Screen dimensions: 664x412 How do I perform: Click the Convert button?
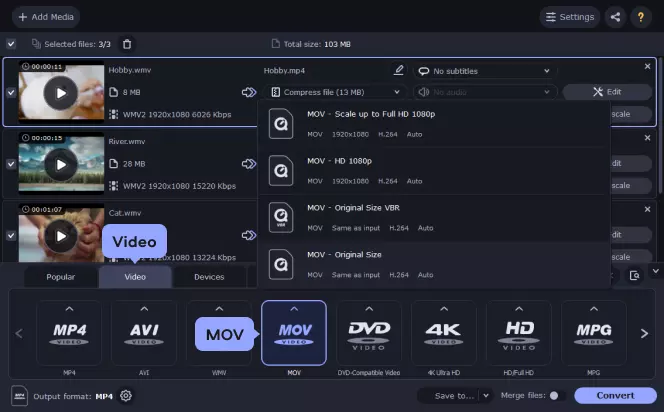pyautogui.click(x=615, y=395)
